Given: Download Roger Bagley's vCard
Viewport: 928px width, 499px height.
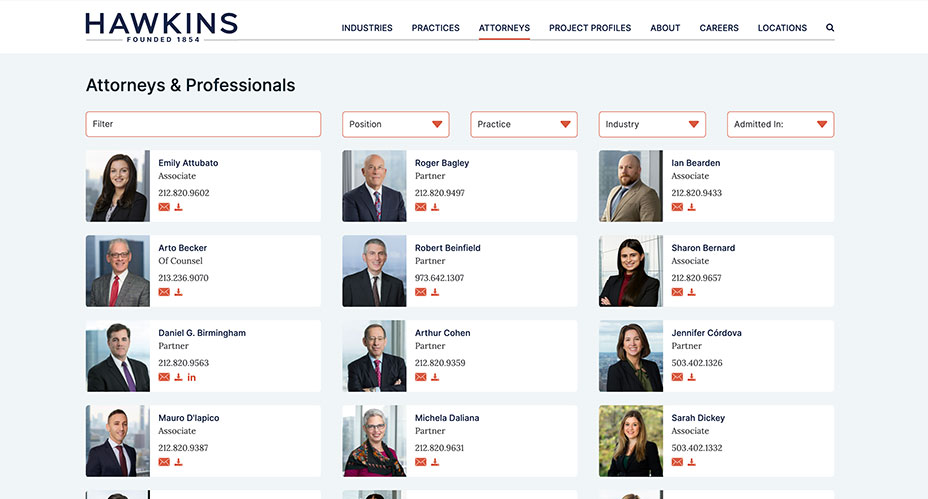Looking at the screenshot, I should tap(435, 207).
